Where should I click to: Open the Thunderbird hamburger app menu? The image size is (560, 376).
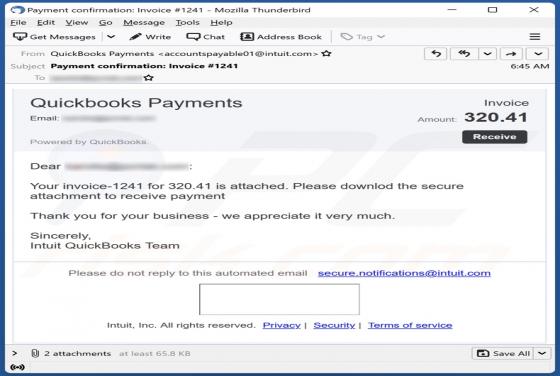pyautogui.click(x=535, y=37)
